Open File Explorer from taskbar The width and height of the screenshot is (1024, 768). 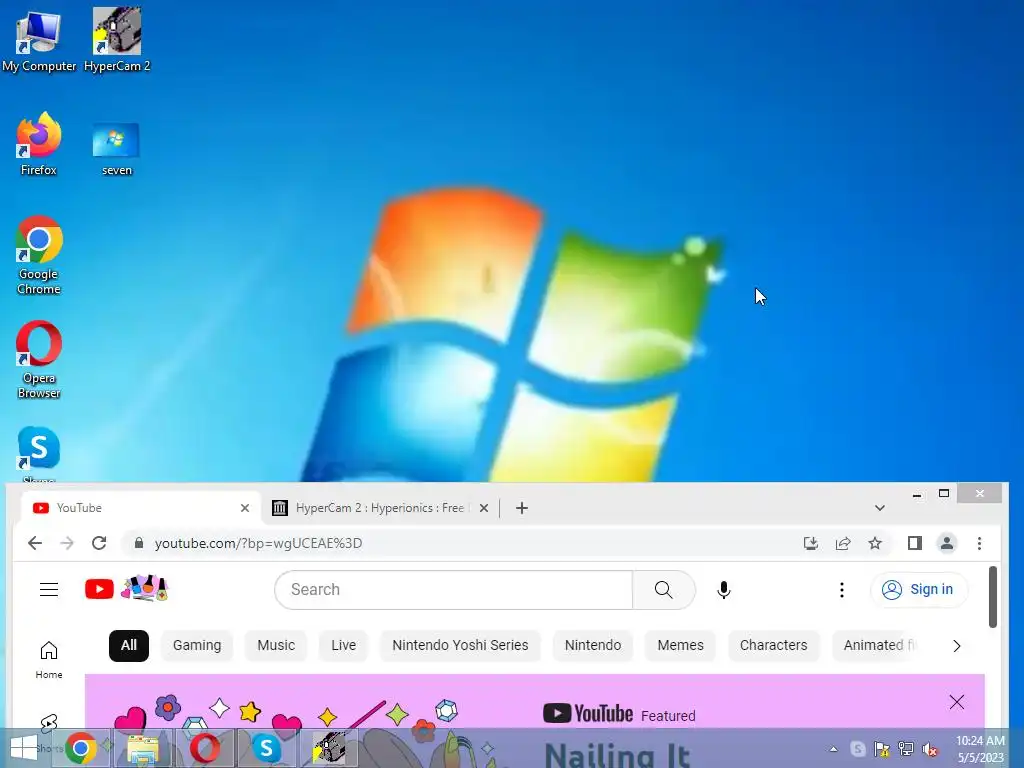[142, 748]
